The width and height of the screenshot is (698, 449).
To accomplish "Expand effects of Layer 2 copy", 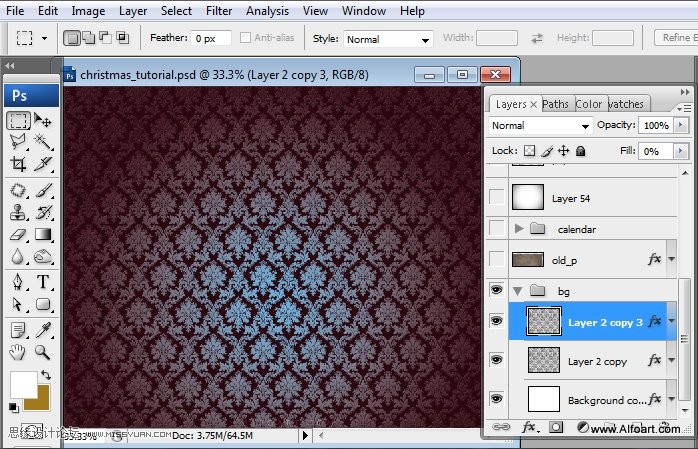I will tap(672, 360).
